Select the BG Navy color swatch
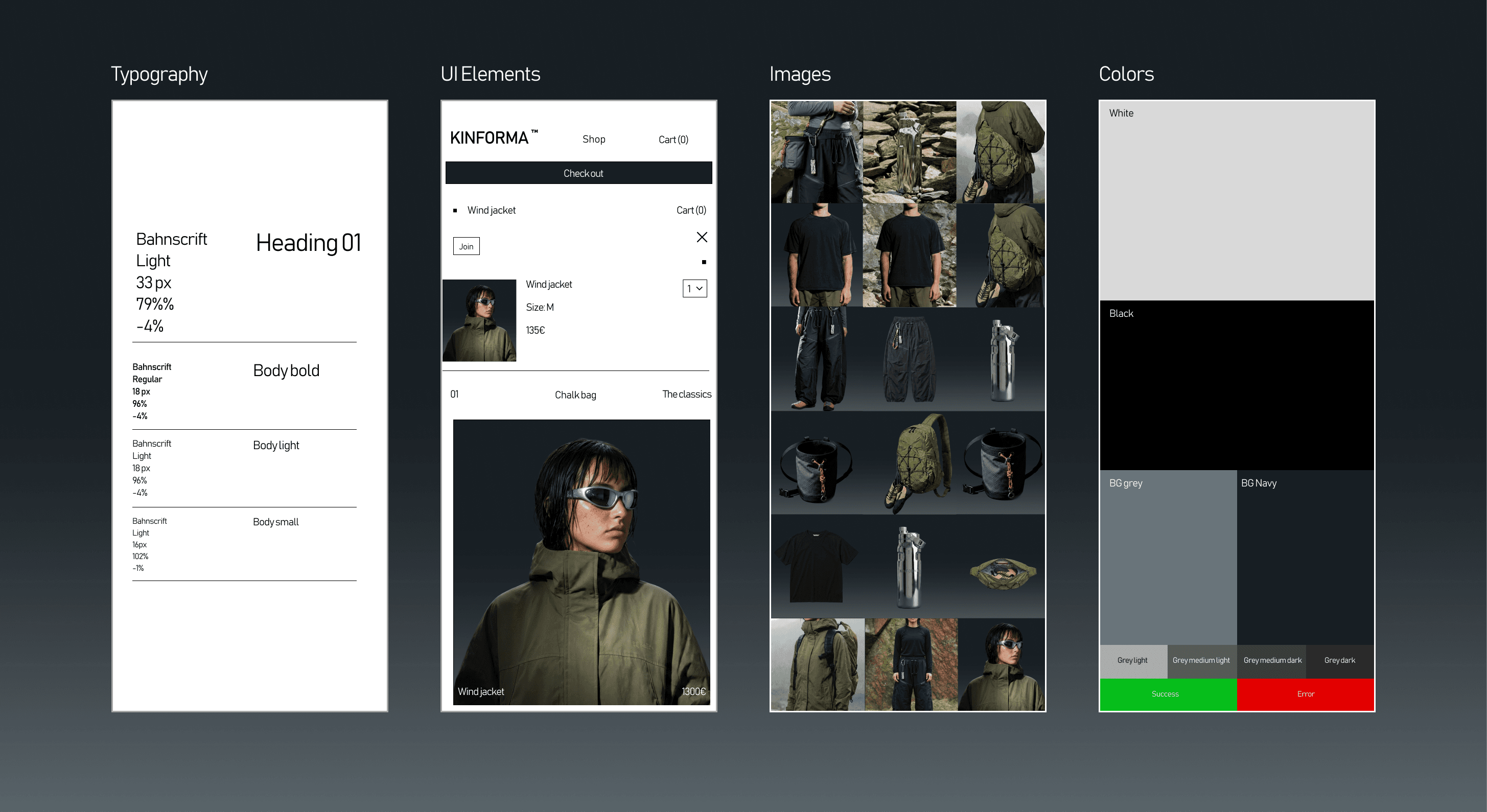 [x=1305, y=557]
